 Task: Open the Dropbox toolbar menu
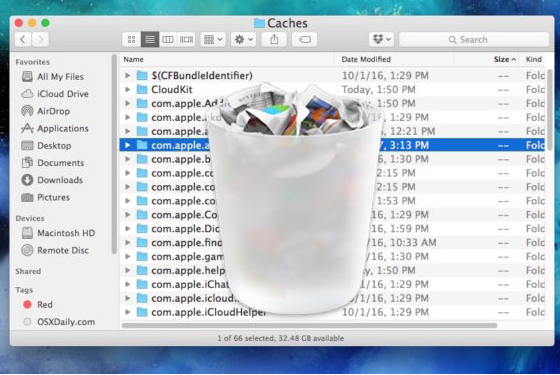381,39
